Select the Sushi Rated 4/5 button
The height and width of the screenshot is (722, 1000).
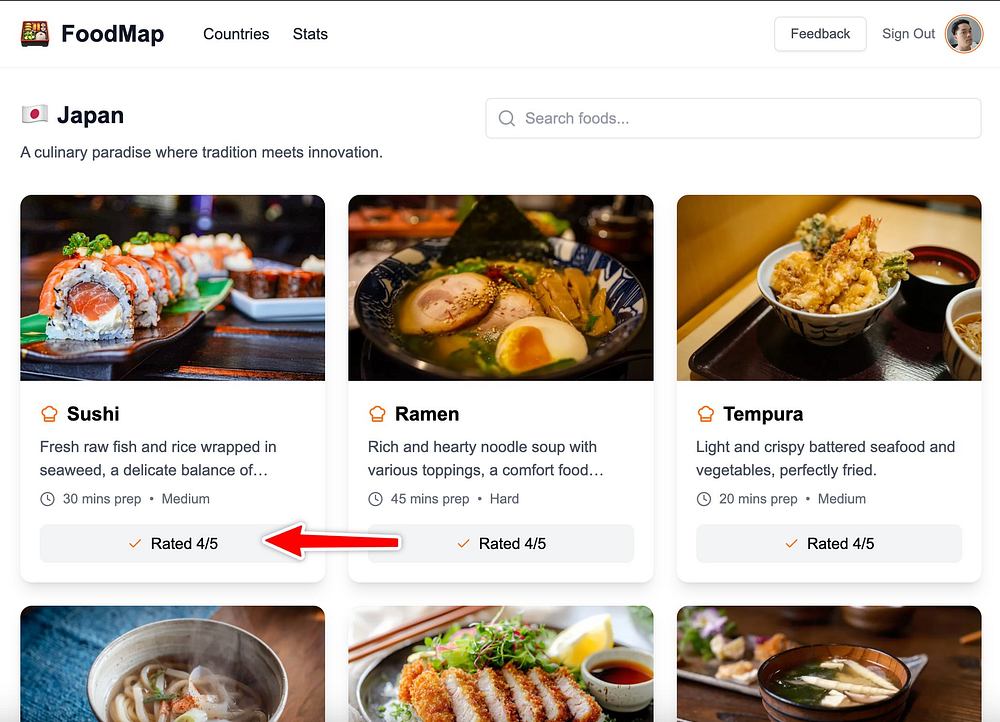click(173, 543)
